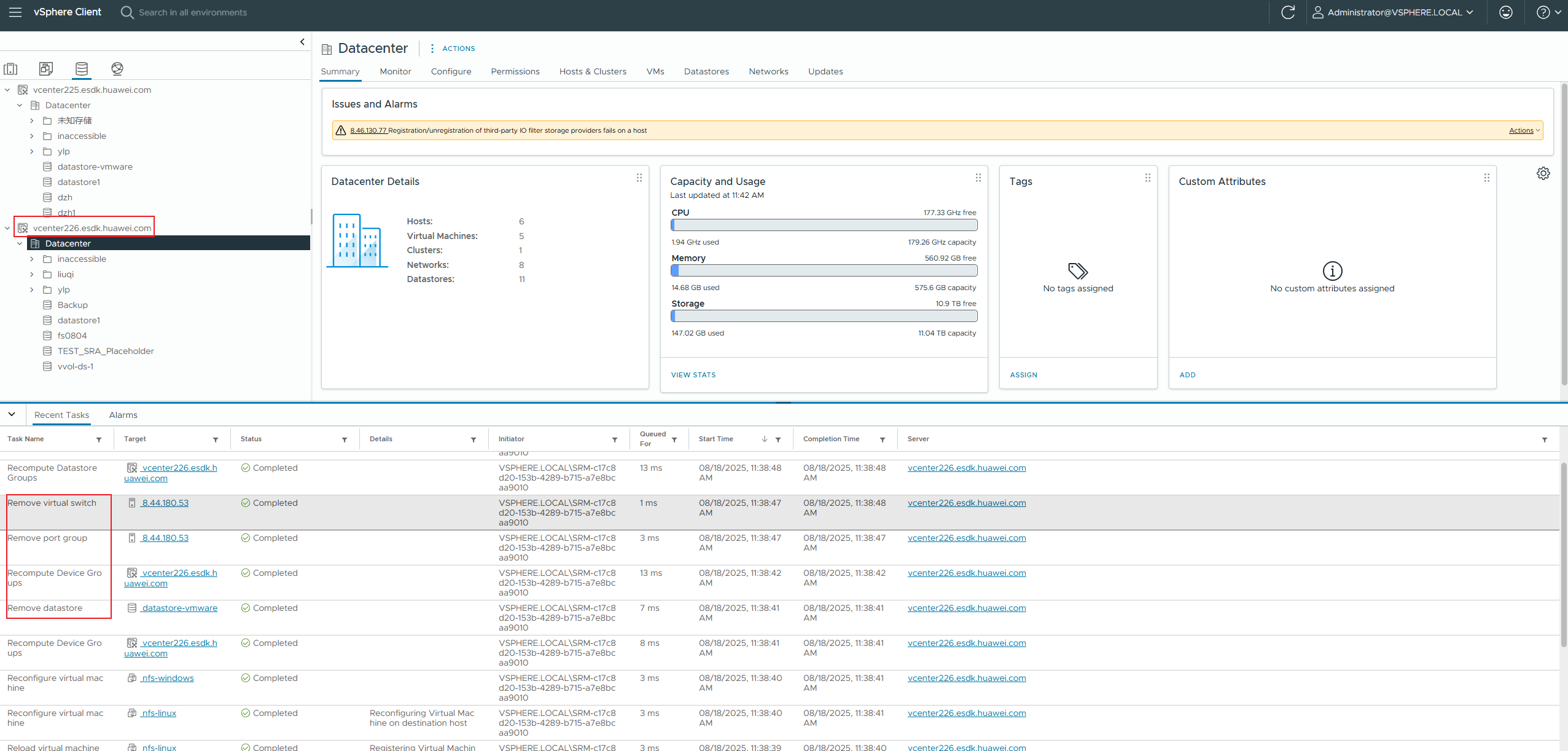The image size is (1568, 751).
Task: Filter the Target column
Action: pos(216,440)
